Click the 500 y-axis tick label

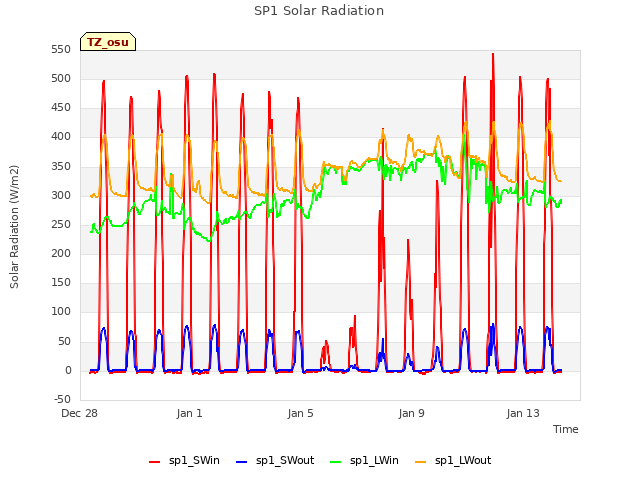(x=61, y=79)
